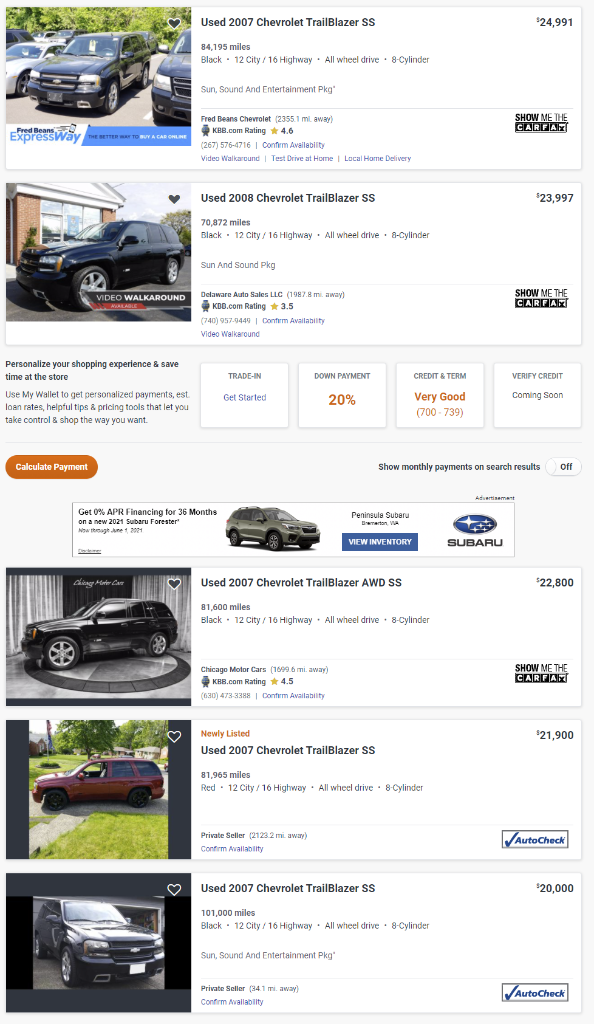The image size is (594, 1024).
Task: Open the red TrailBlazer photo thumbnail
Action: pos(99,790)
